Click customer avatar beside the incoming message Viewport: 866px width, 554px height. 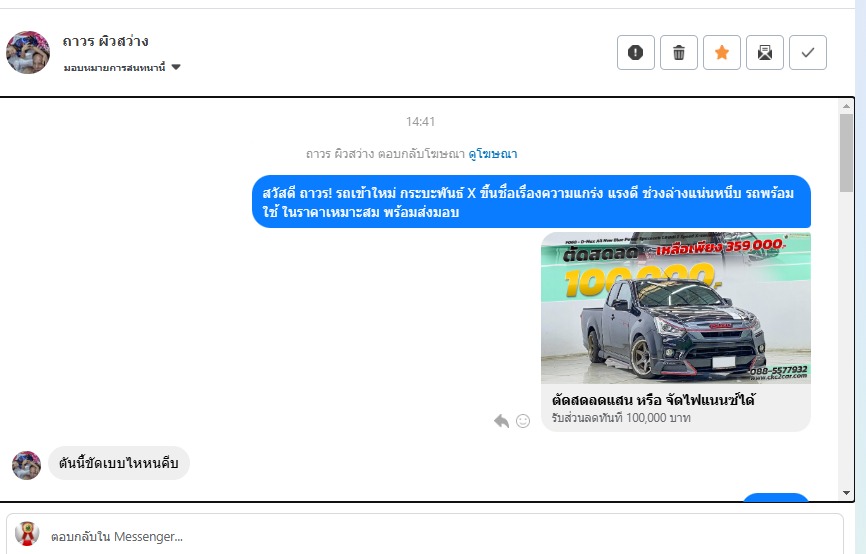[27, 465]
